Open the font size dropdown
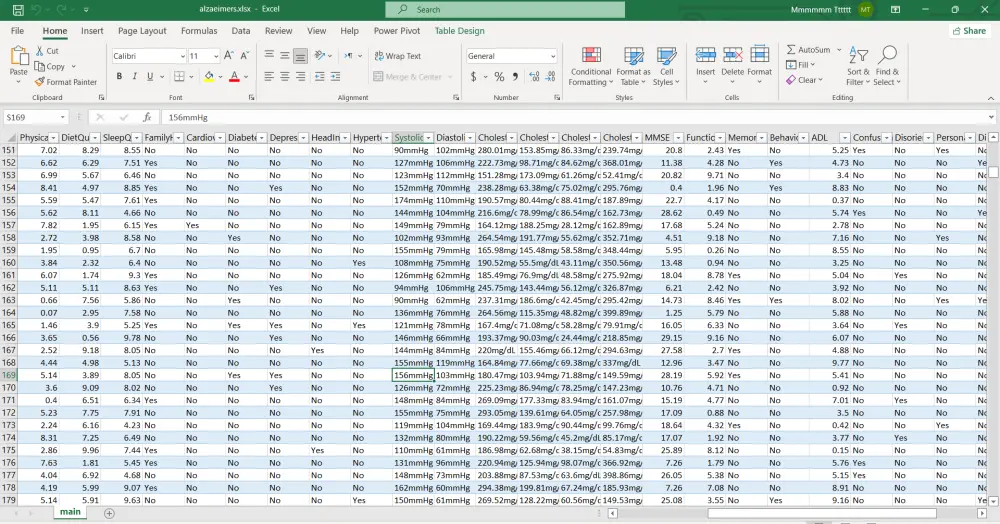The height and width of the screenshot is (524, 1000). [x=216, y=56]
